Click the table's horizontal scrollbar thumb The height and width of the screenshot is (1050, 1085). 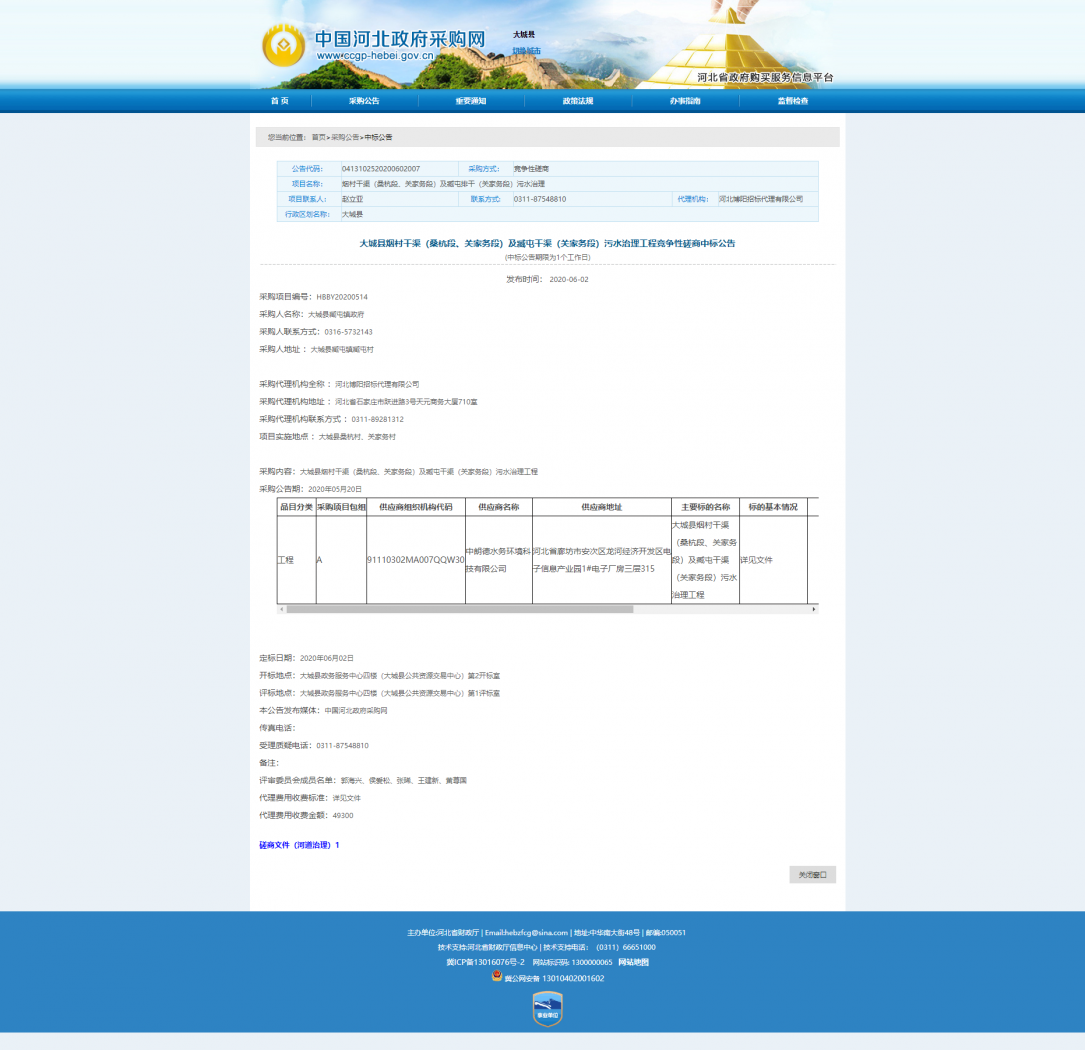[460, 609]
